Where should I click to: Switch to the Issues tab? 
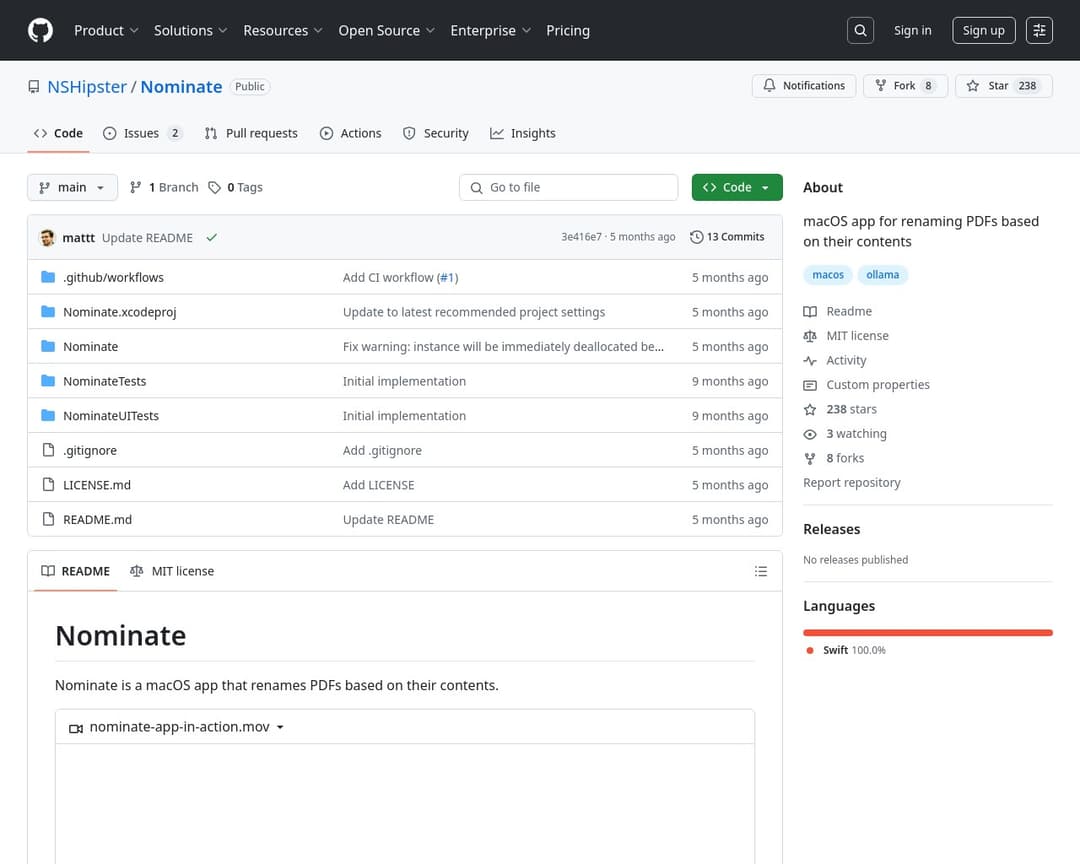143,133
